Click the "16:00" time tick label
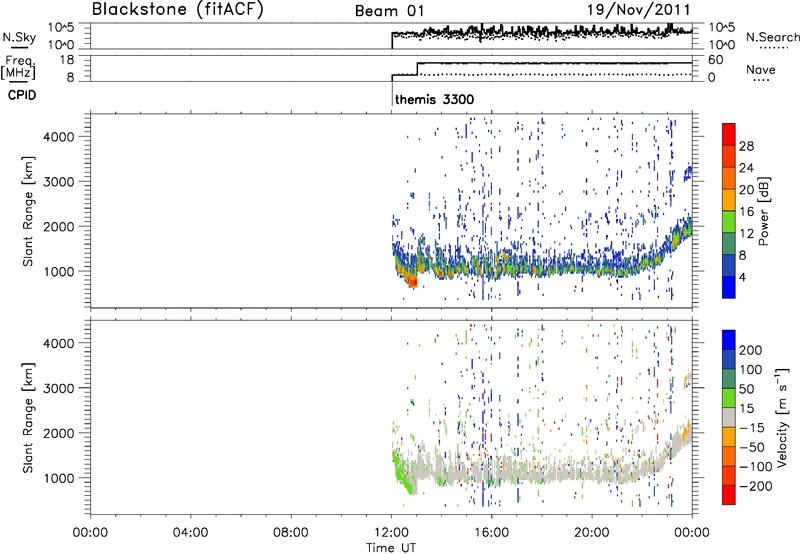800x554 pixels. pyautogui.click(x=491, y=533)
